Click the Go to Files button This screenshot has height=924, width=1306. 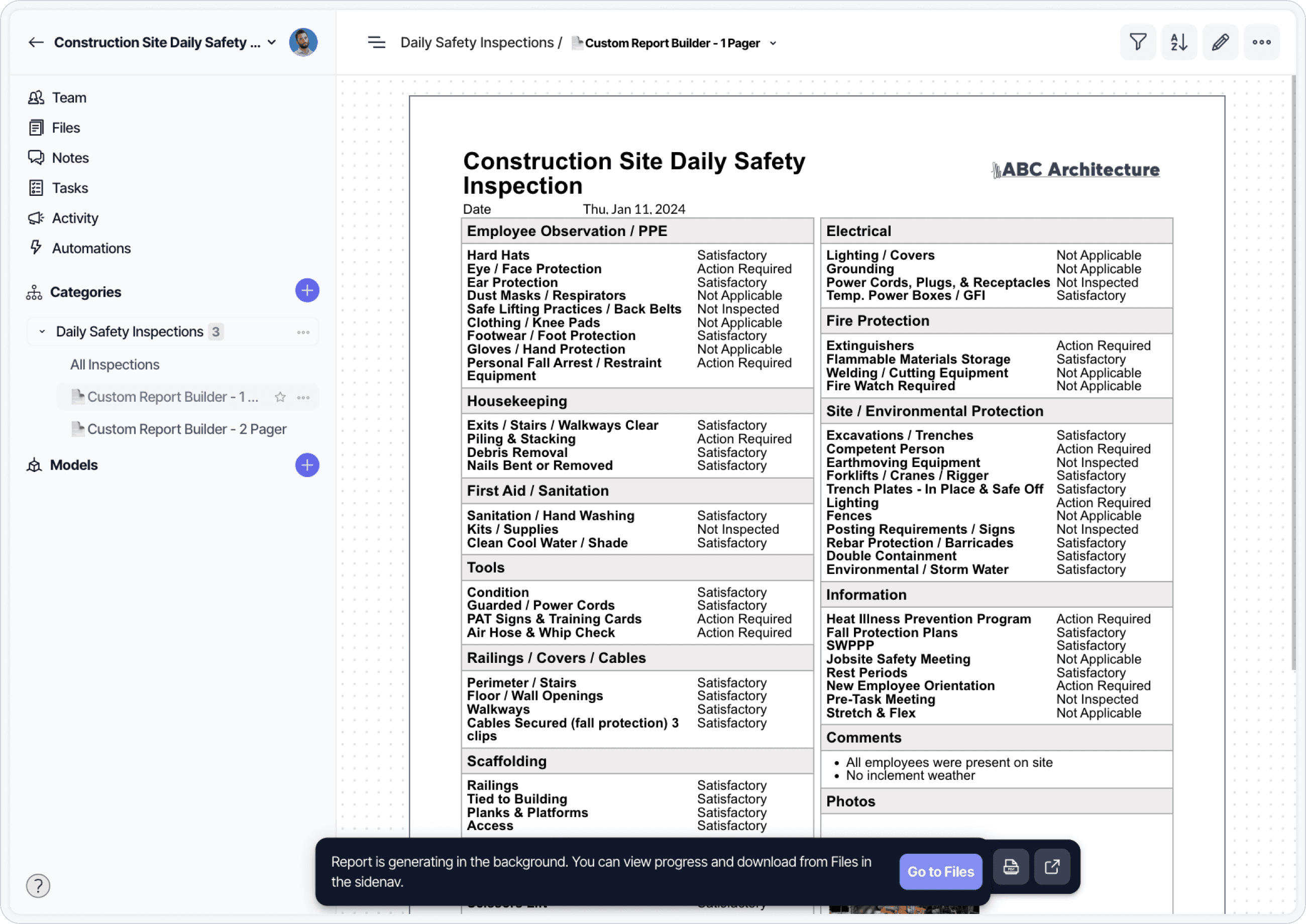(x=940, y=871)
